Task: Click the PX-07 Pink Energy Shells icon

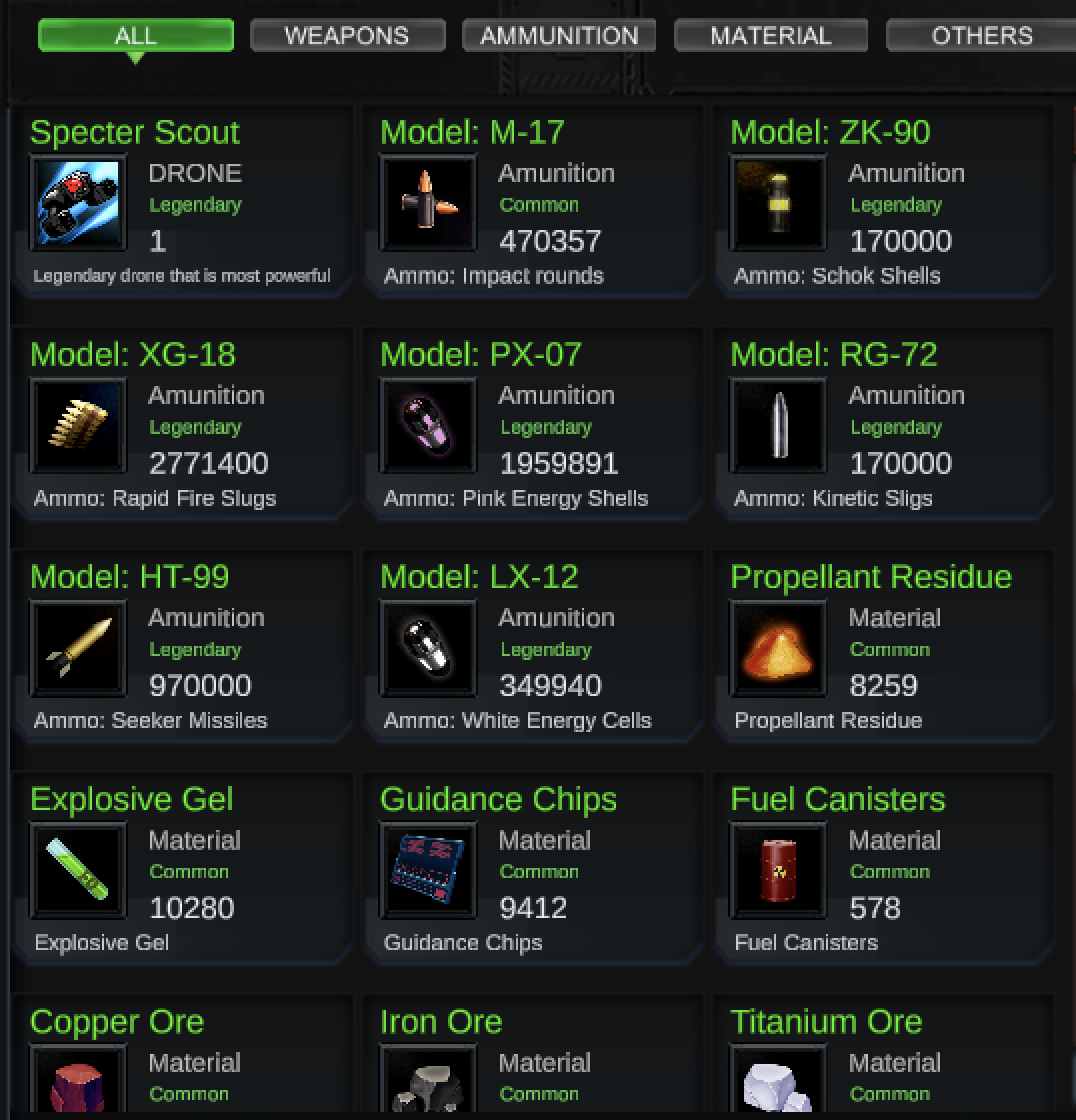Action: click(x=428, y=425)
